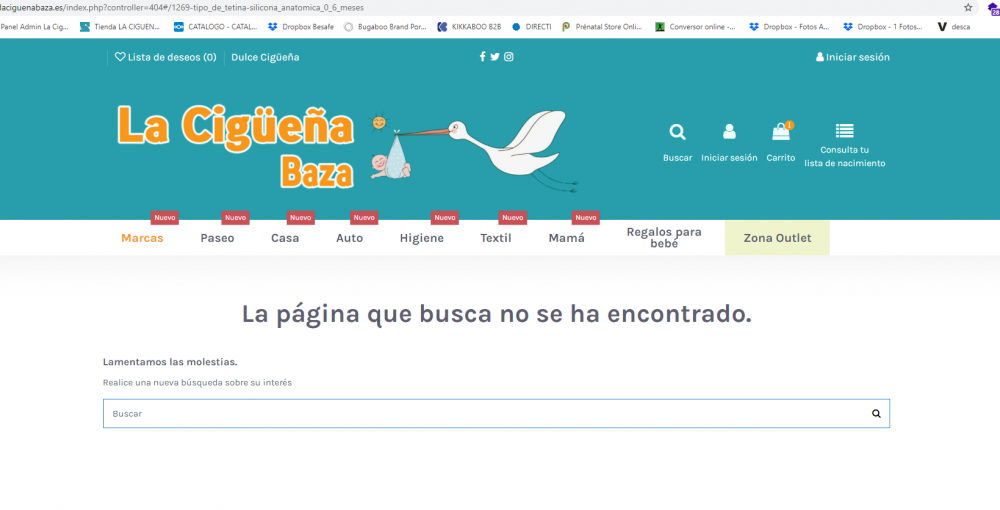Open the Textil menu

496,238
